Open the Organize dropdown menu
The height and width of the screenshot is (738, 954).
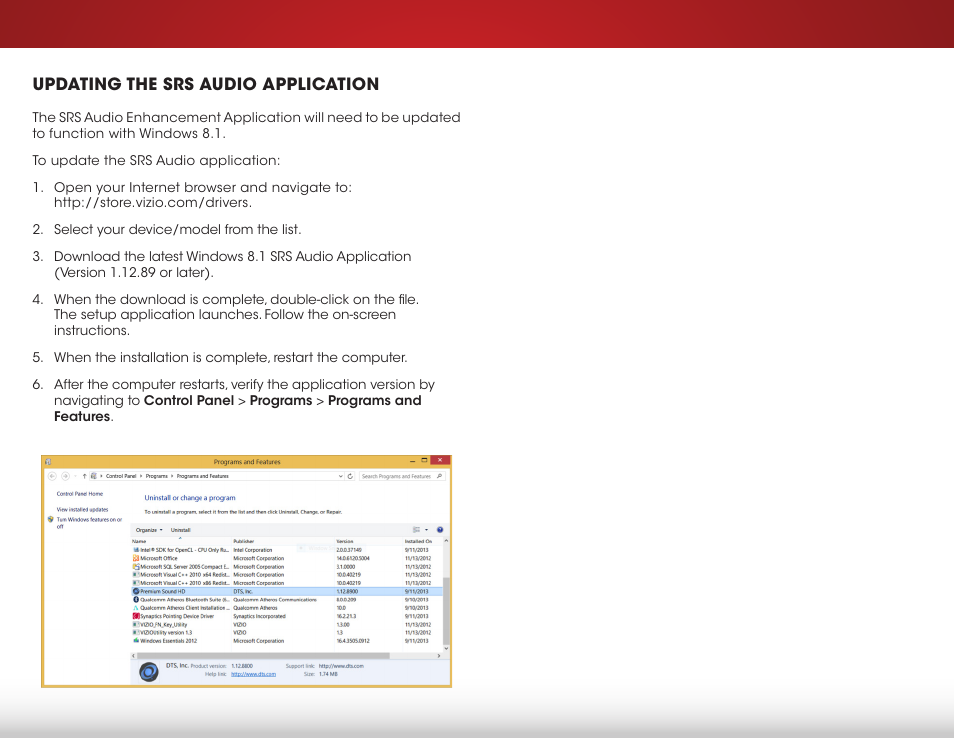tap(149, 530)
